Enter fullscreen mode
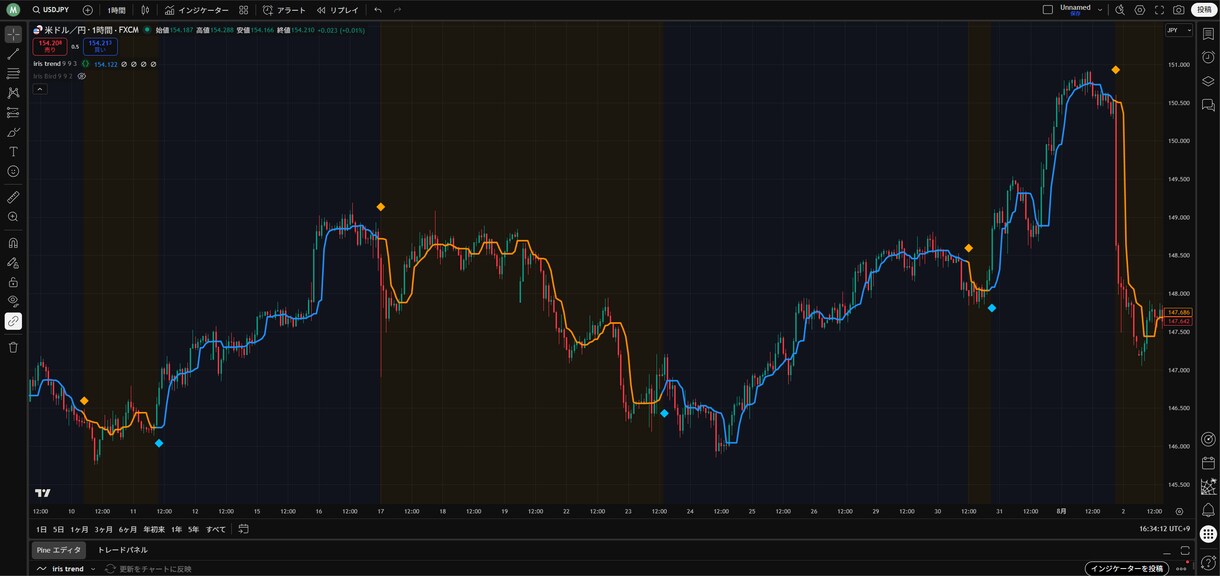Image resolution: width=1220 pixels, height=576 pixels. 1159,10
